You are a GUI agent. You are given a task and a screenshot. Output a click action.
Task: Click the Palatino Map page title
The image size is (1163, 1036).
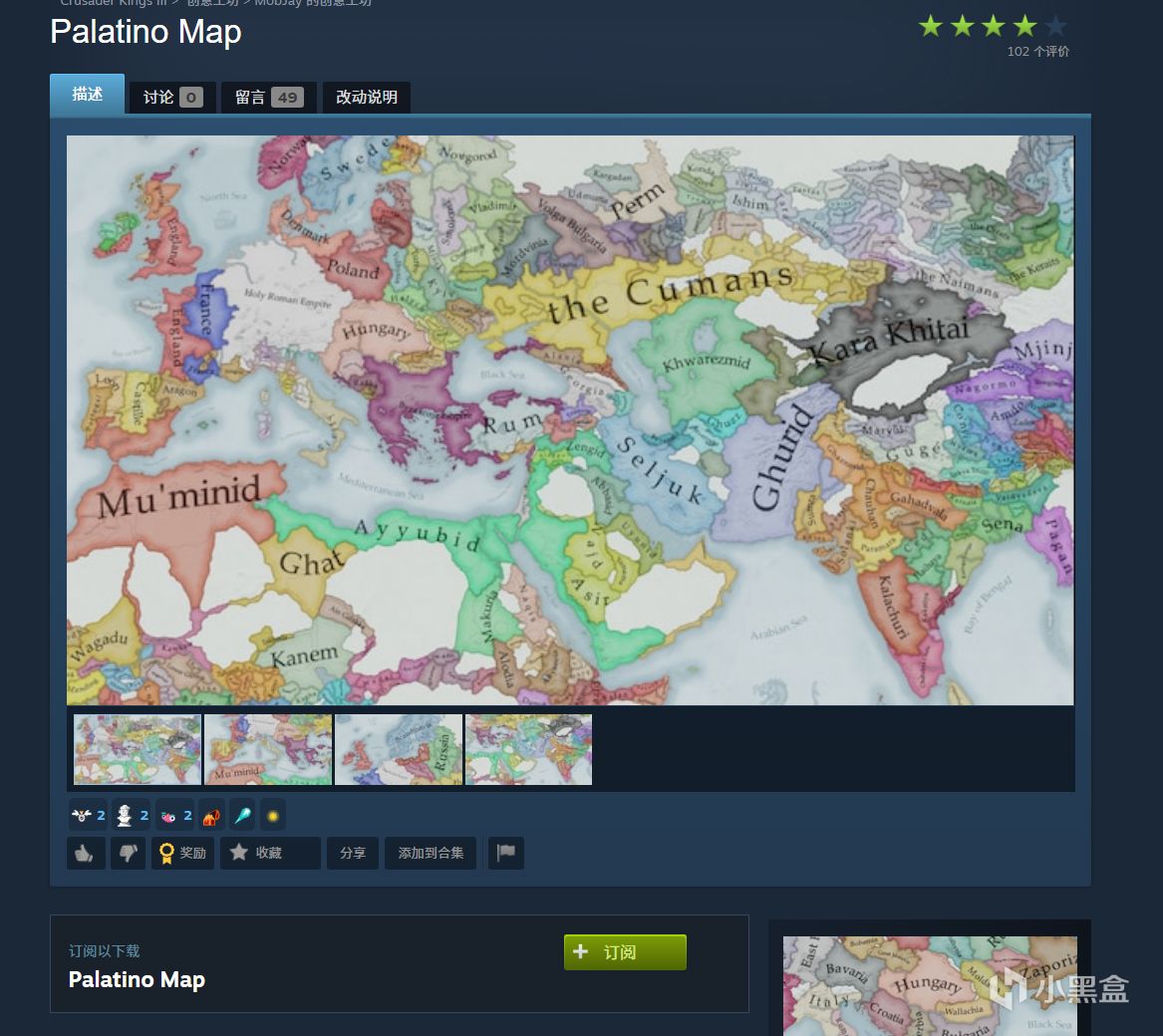click(x=146, y=32)
